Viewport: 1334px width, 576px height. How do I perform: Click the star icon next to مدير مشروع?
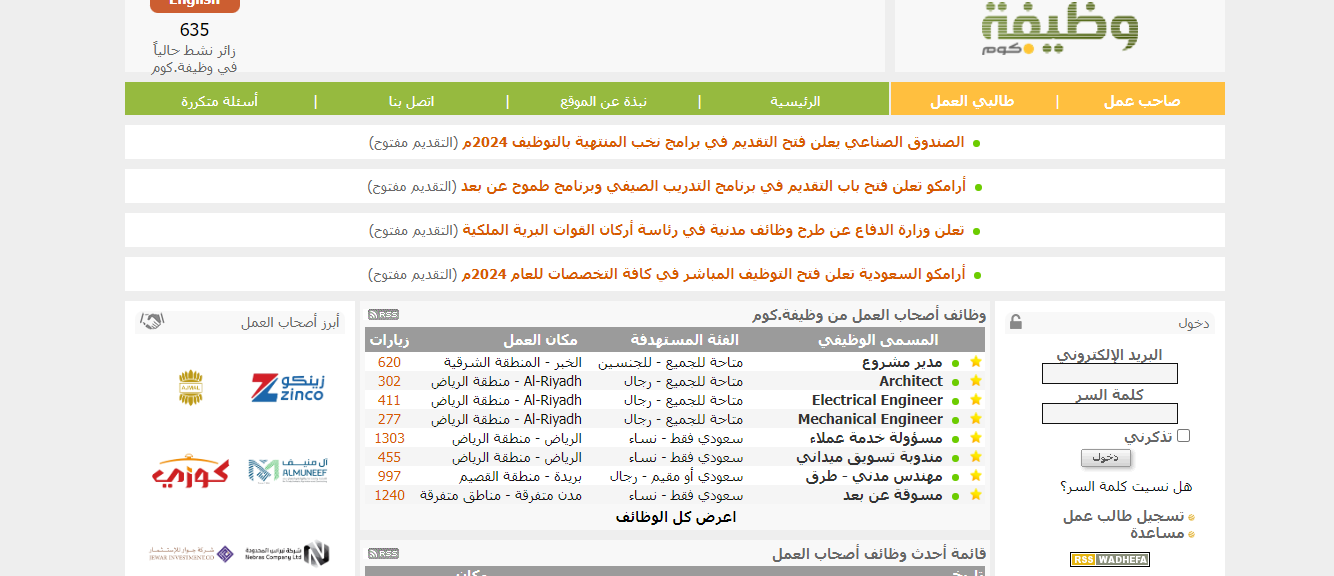[x=976, y=362]
